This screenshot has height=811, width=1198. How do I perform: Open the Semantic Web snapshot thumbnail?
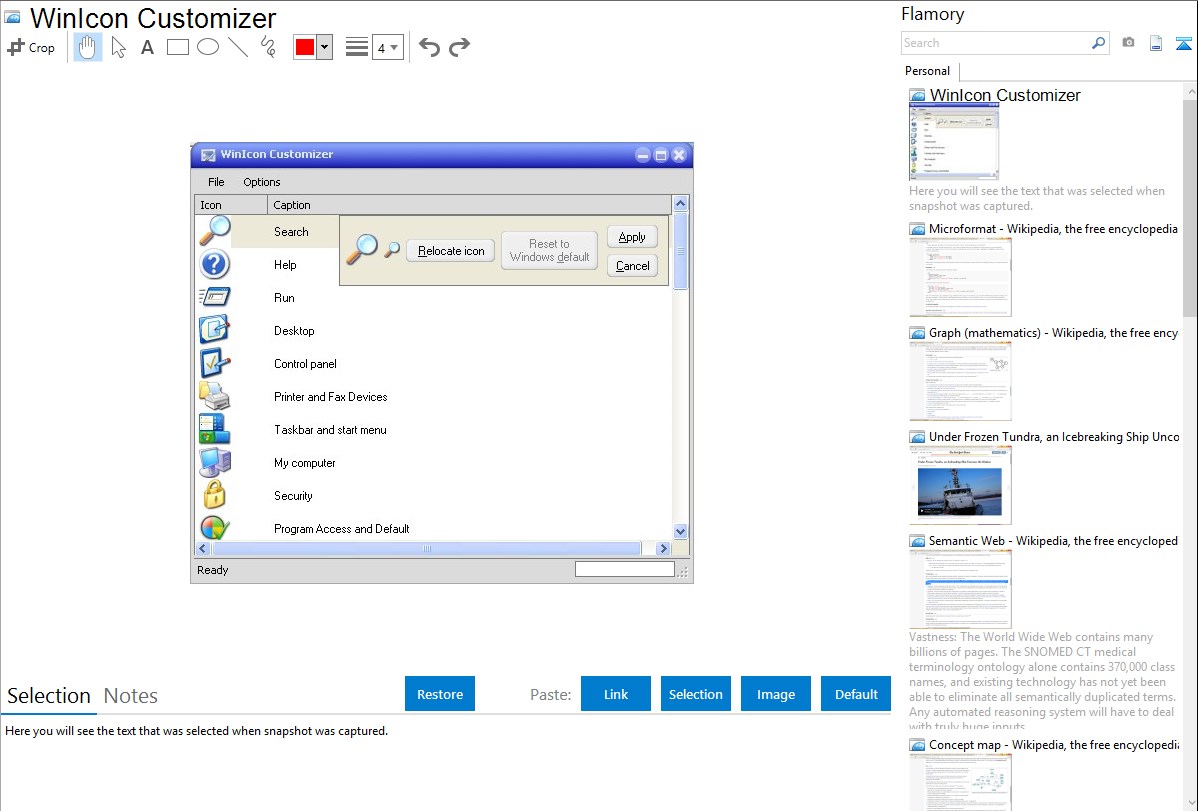pos(960,589)
